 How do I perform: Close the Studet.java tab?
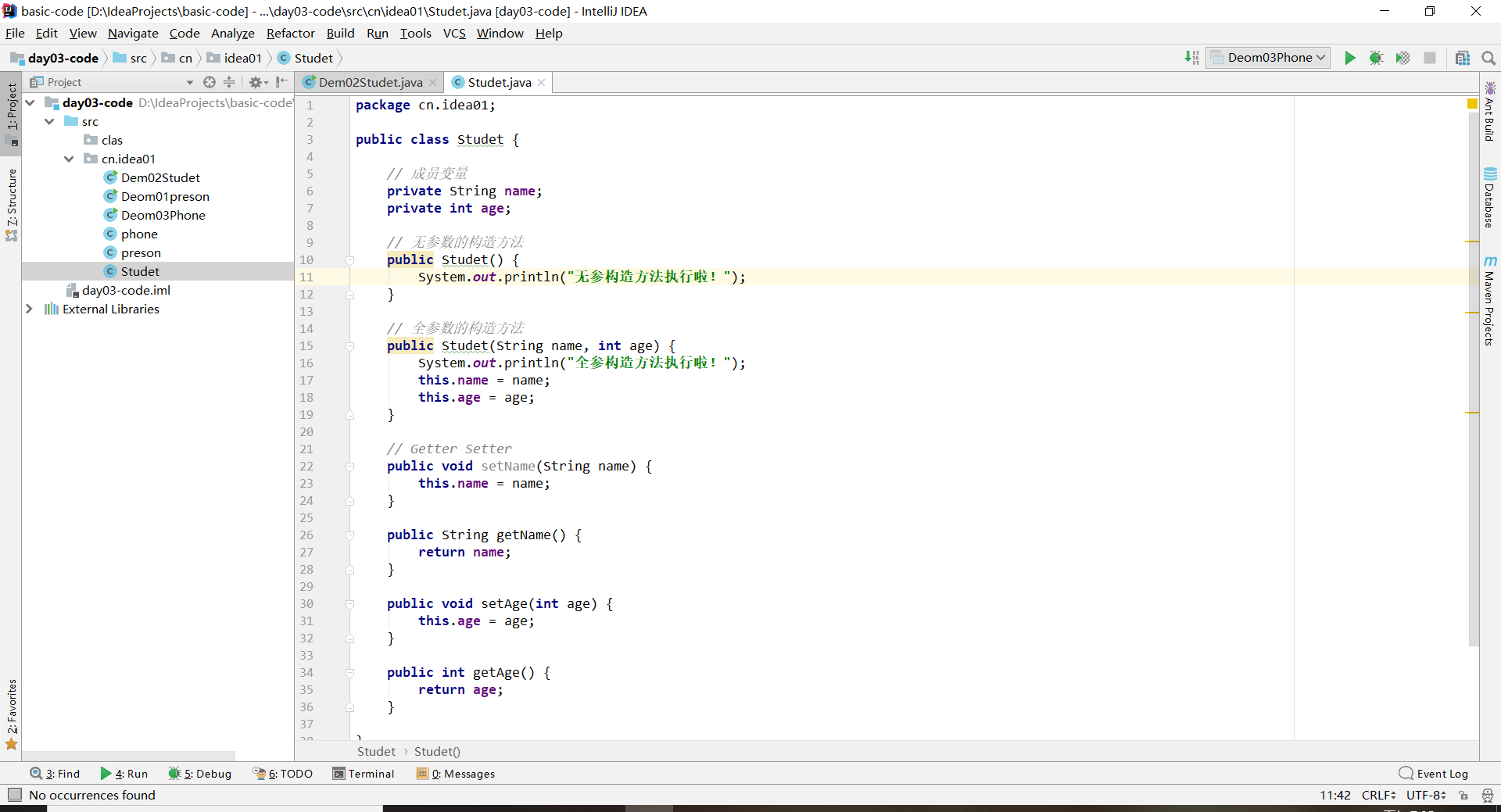point(541,83)
